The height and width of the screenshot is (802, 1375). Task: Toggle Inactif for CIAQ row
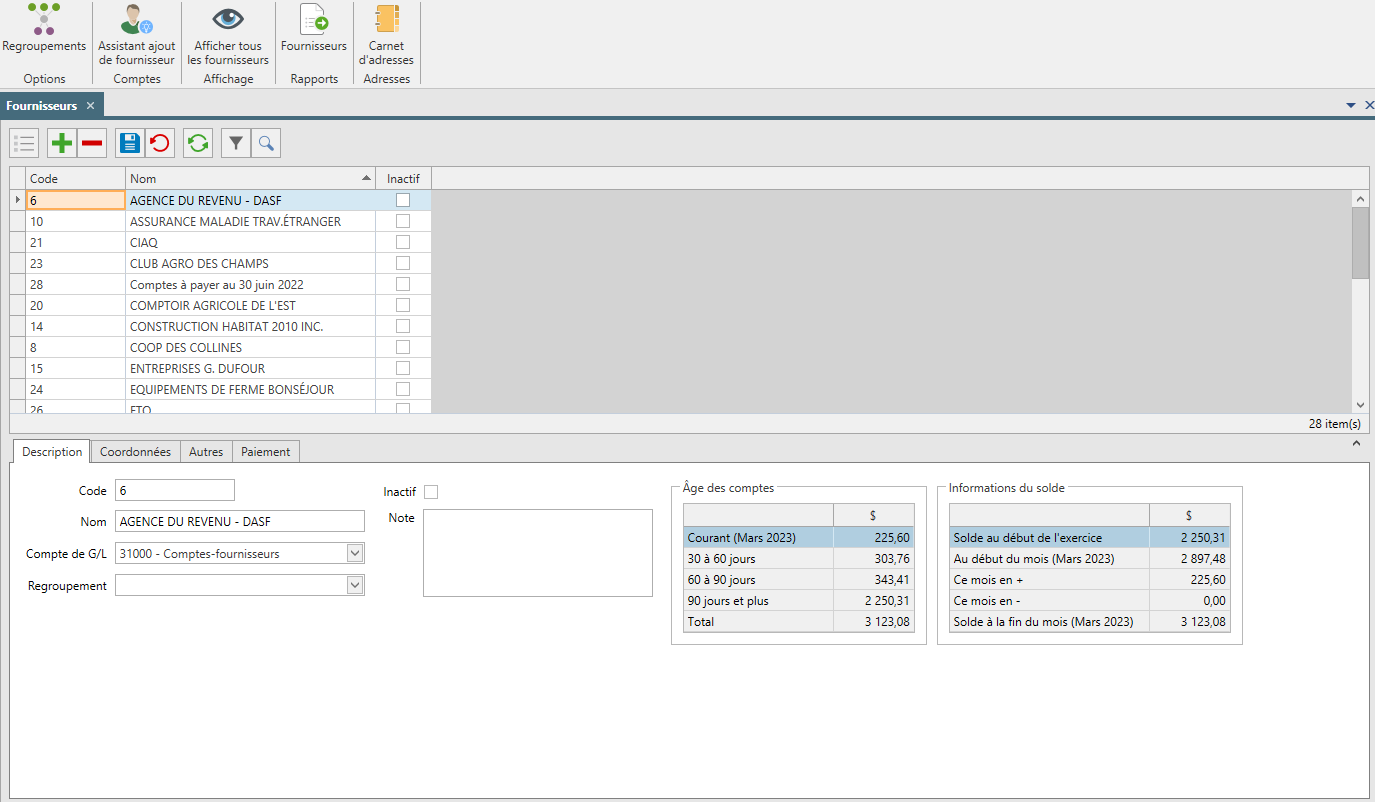click(x=403, y=242)
